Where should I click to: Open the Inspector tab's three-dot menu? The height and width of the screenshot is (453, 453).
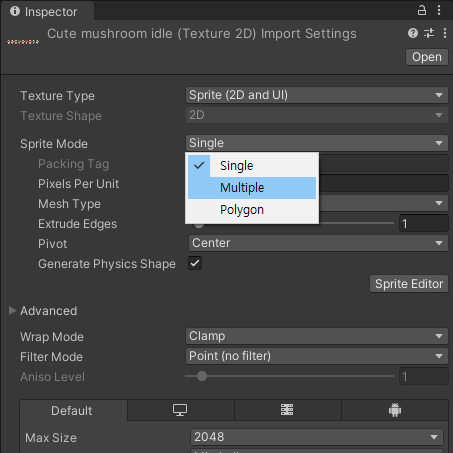point(439,11)
